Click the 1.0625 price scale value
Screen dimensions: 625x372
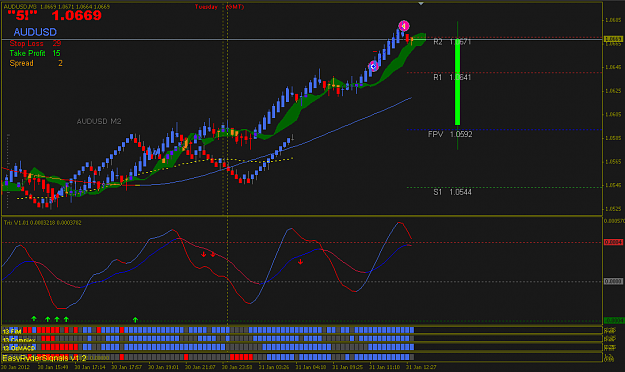point(613,91)
